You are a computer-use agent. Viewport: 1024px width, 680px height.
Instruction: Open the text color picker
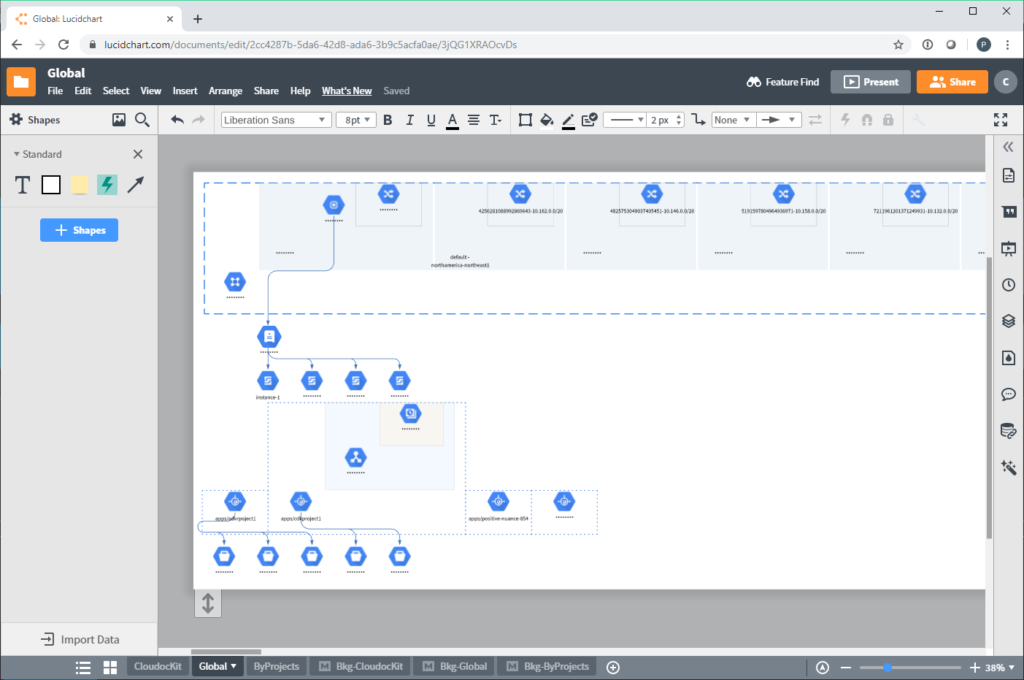click(452, 121)
